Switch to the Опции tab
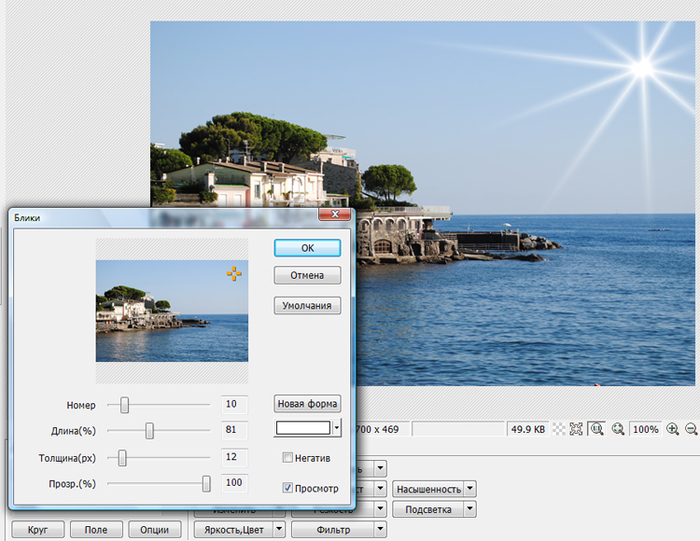Screen dimensions: 700x541 pos(154,529)
